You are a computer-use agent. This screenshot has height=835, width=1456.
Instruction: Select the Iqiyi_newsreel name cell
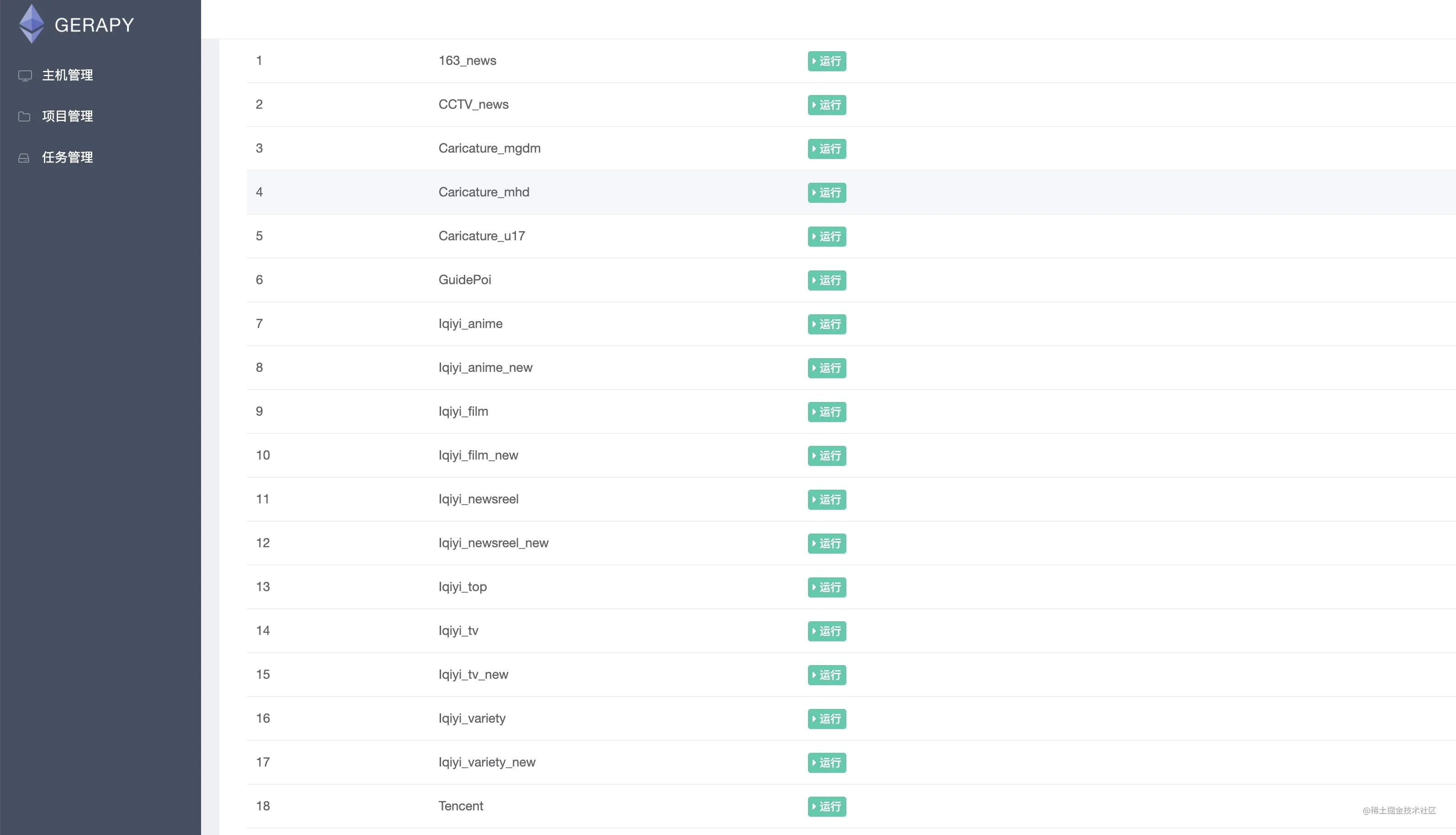(x=478, y=499)
